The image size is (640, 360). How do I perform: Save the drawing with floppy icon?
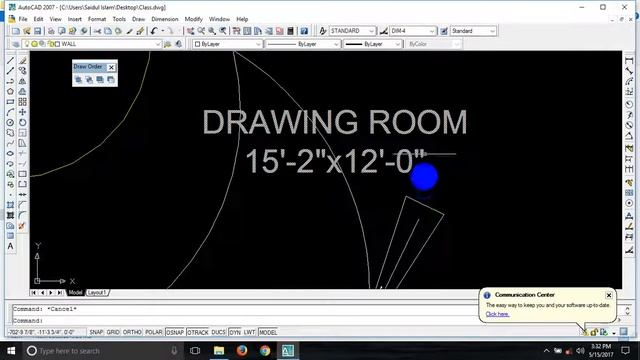38,31
